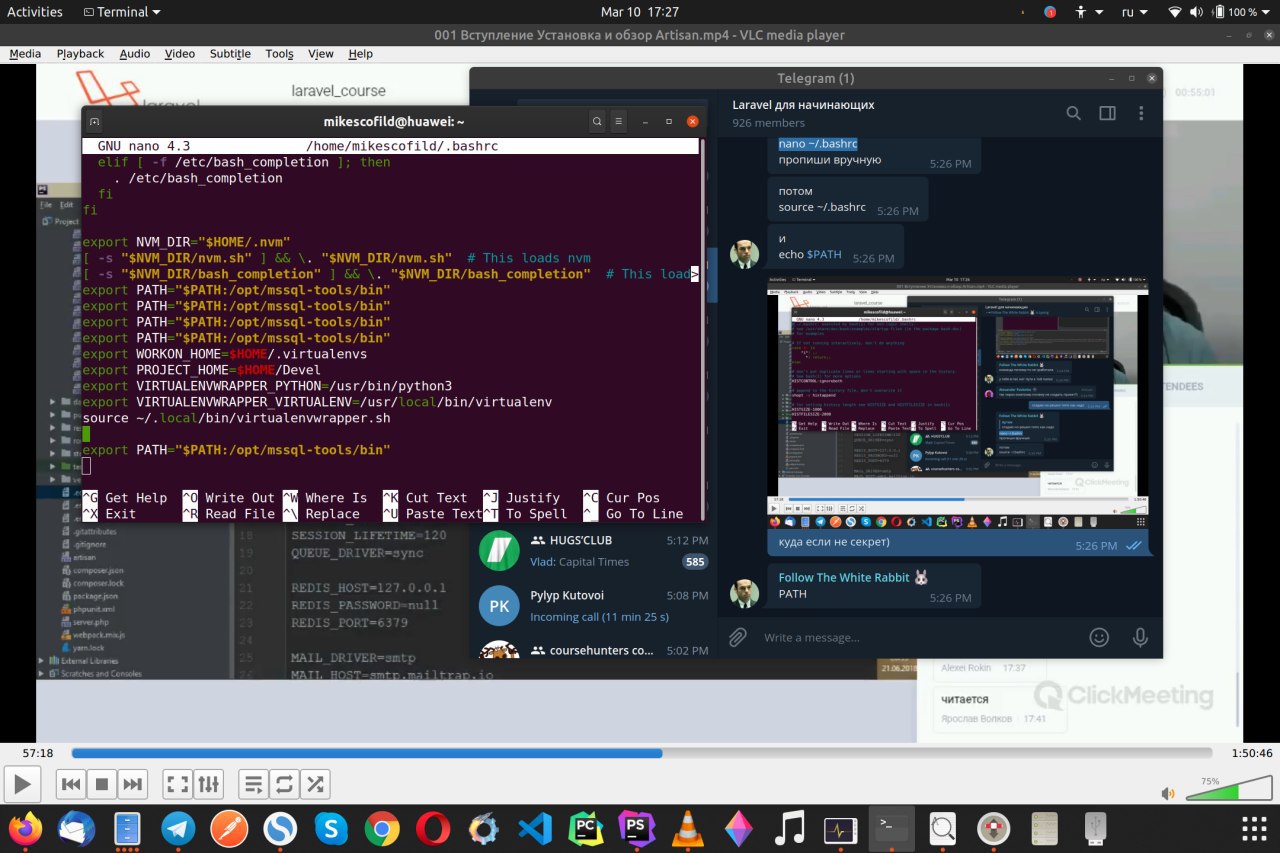This screenshot has width=1280, height=853.
Task: Open the ru keyboard layout menu
Action: click(x=1132, y=12)
